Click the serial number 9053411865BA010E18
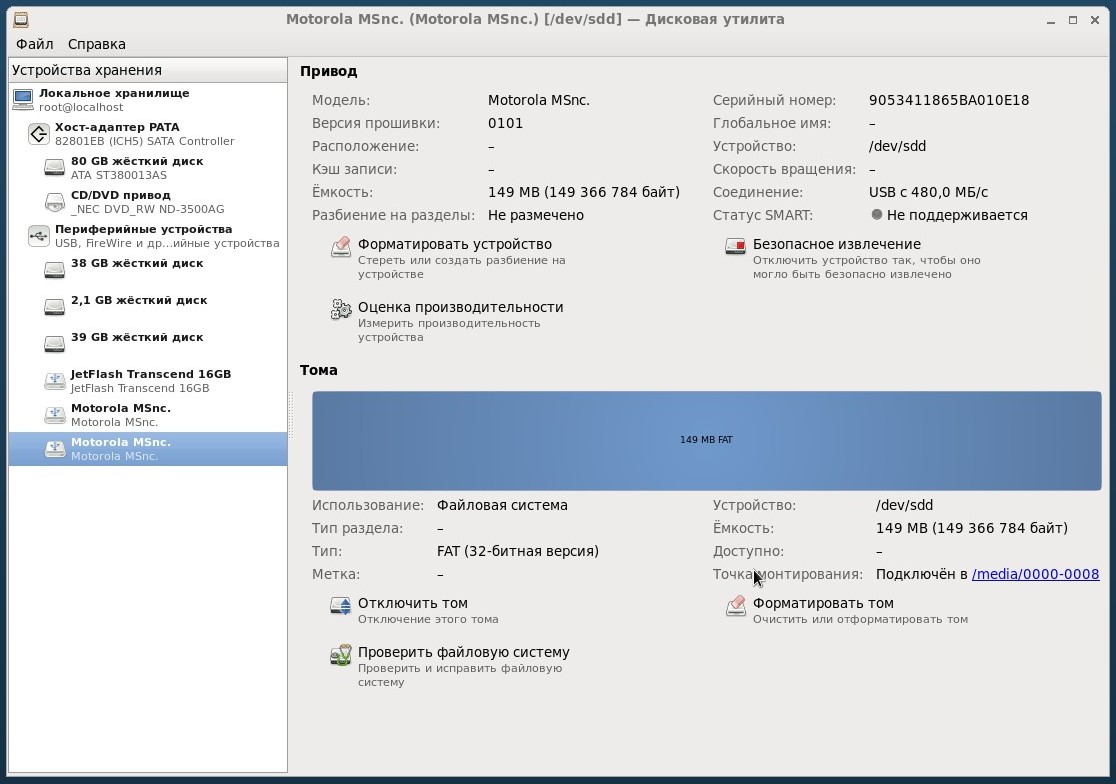Viewport: 1116px width, 784px height. coord(949,100)
